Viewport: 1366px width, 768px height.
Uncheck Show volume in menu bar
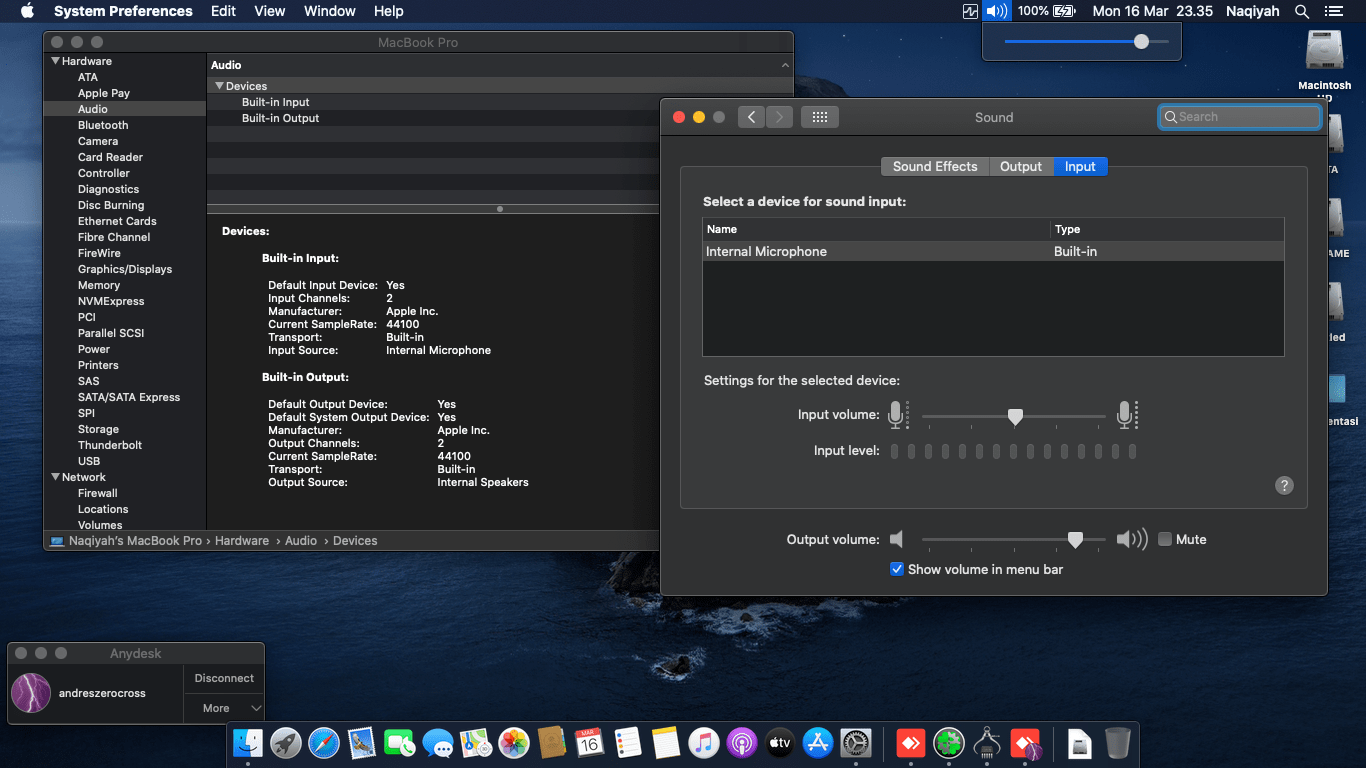pyautogui.click(x=897, y=569)
